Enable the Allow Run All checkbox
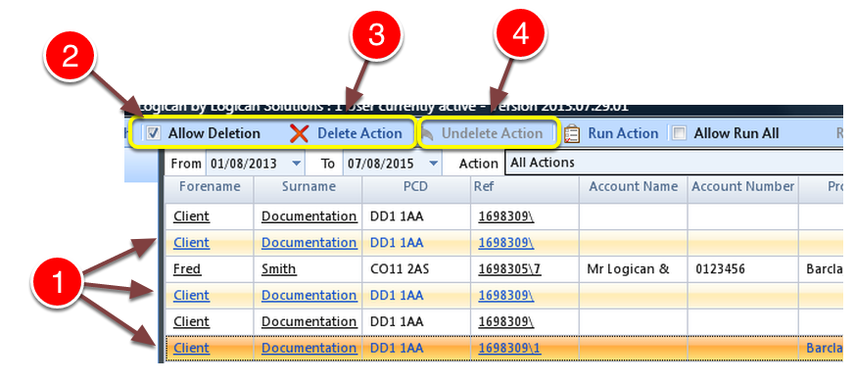The image size is (855, 381). 679,134
